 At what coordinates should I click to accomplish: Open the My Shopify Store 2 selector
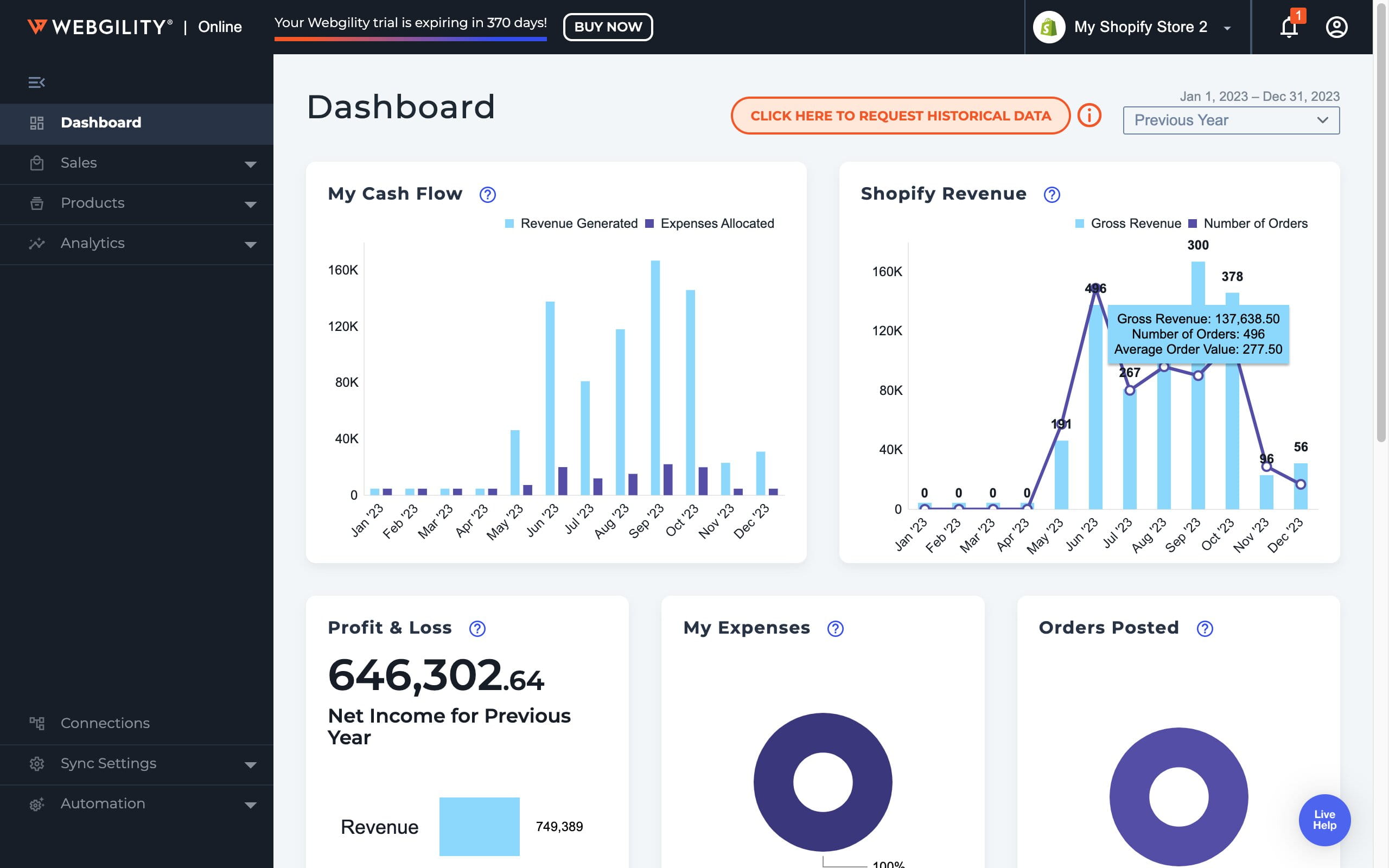pyautogui.click(x=1138, y=27)
